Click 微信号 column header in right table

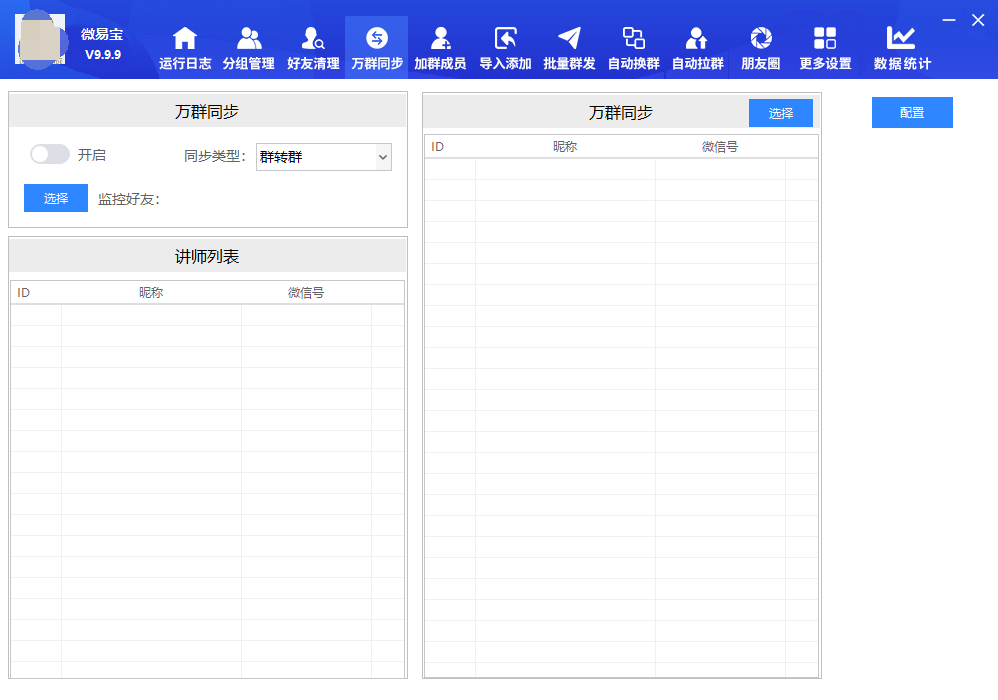tap(720, 147)
